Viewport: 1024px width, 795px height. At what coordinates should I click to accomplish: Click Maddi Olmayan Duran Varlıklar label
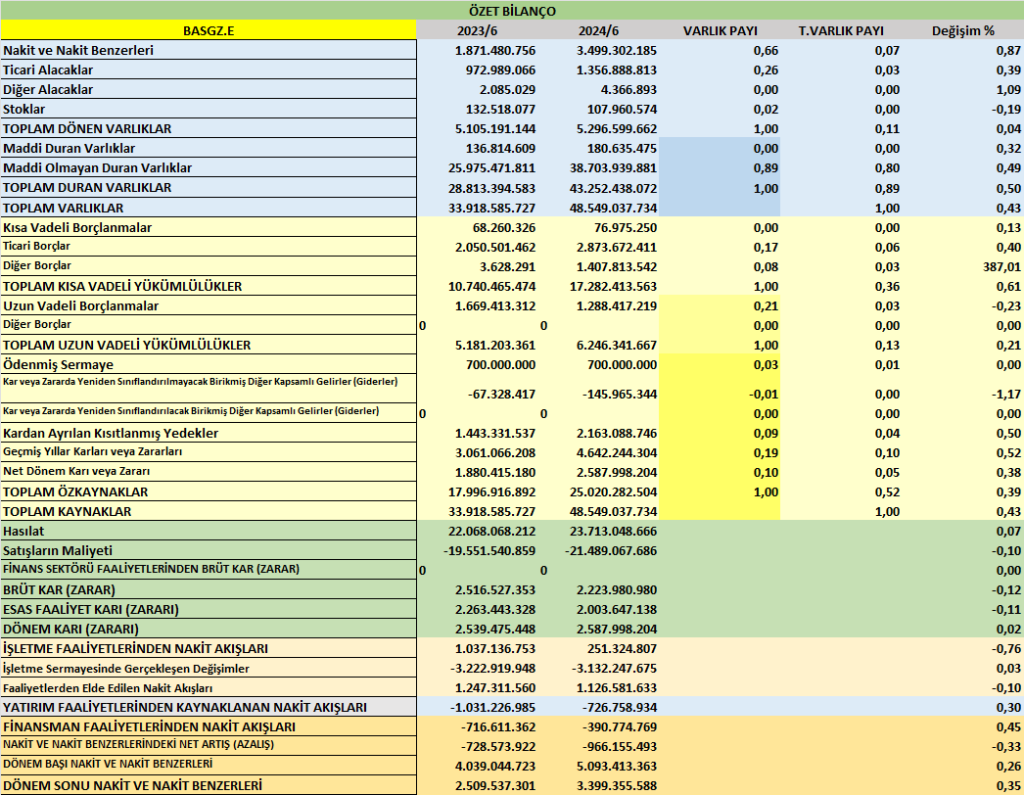click(x=97, y=168)
